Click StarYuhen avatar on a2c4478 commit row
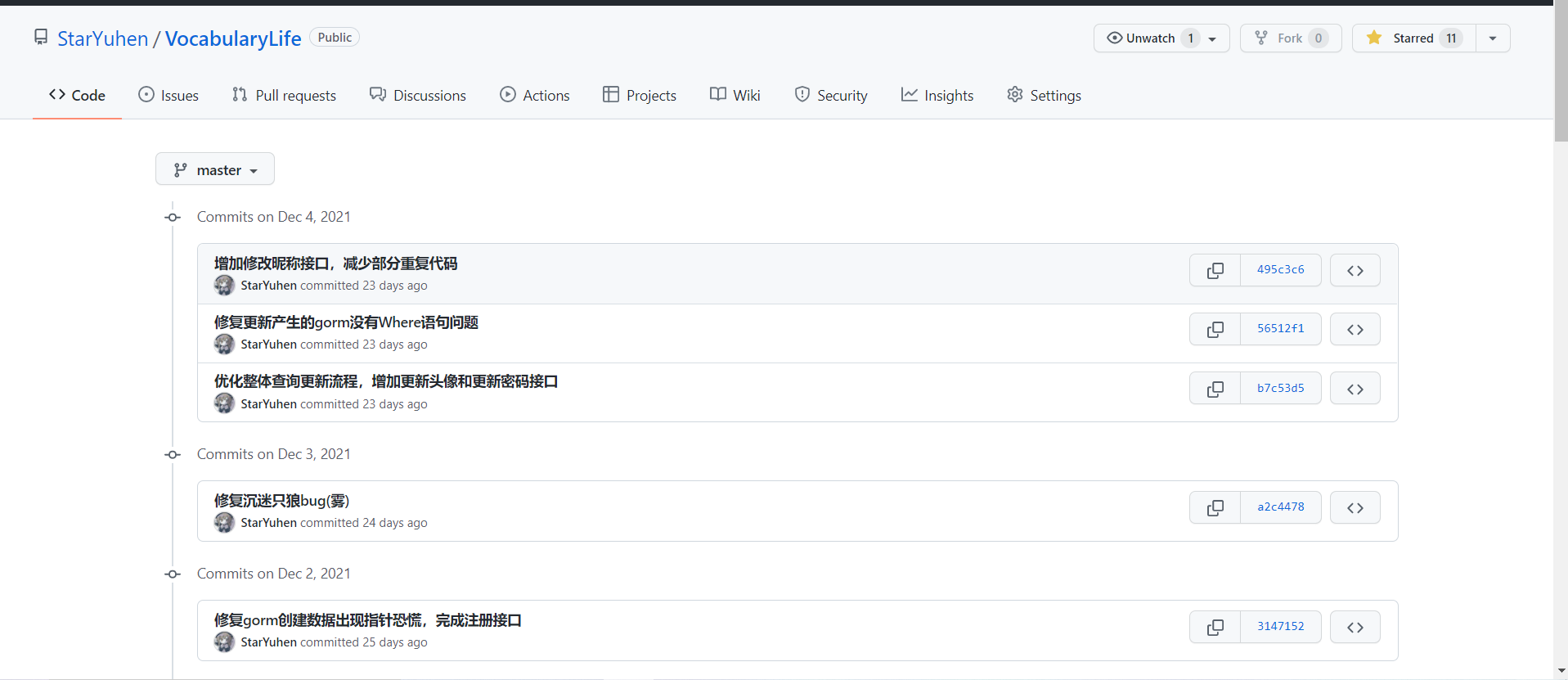Image resolution: width=1568 pixels, height=680 pixels. 224,523
